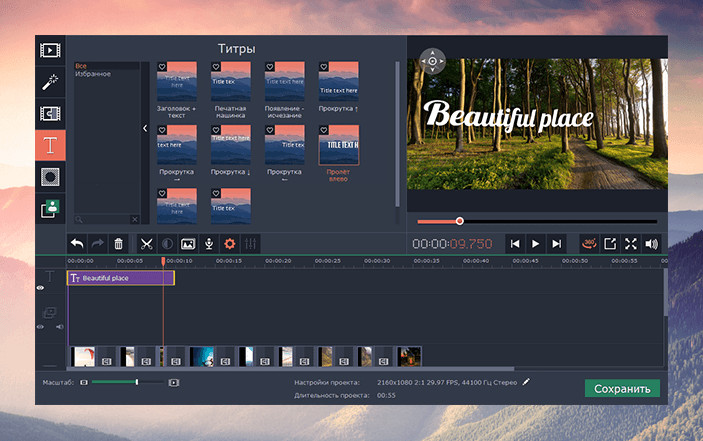Jump to previous frame button
Viewport: 703px width, 441px height.
(515, 244)
